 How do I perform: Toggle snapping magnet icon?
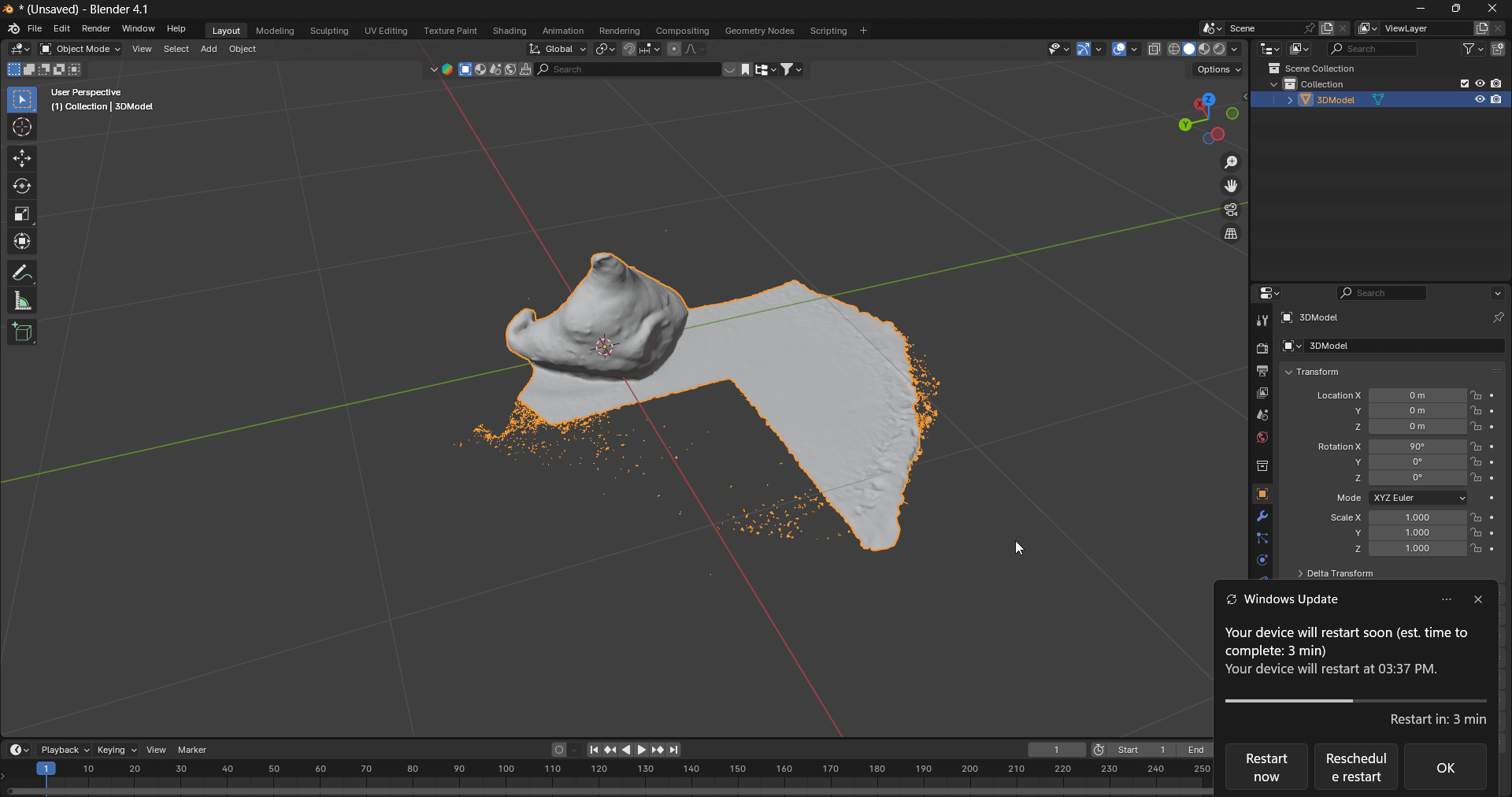(629, 49)
